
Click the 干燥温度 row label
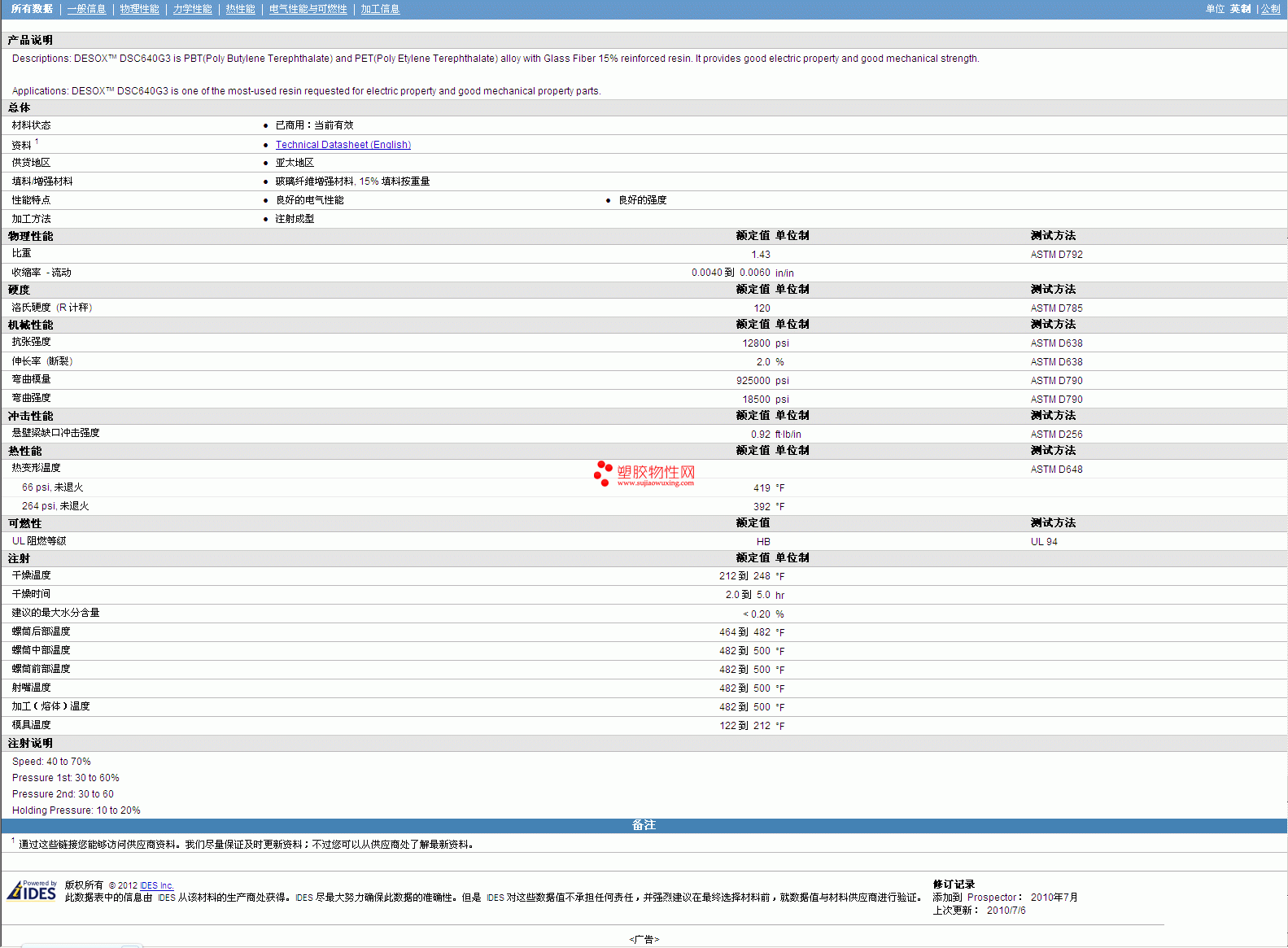tap(31, 575)
